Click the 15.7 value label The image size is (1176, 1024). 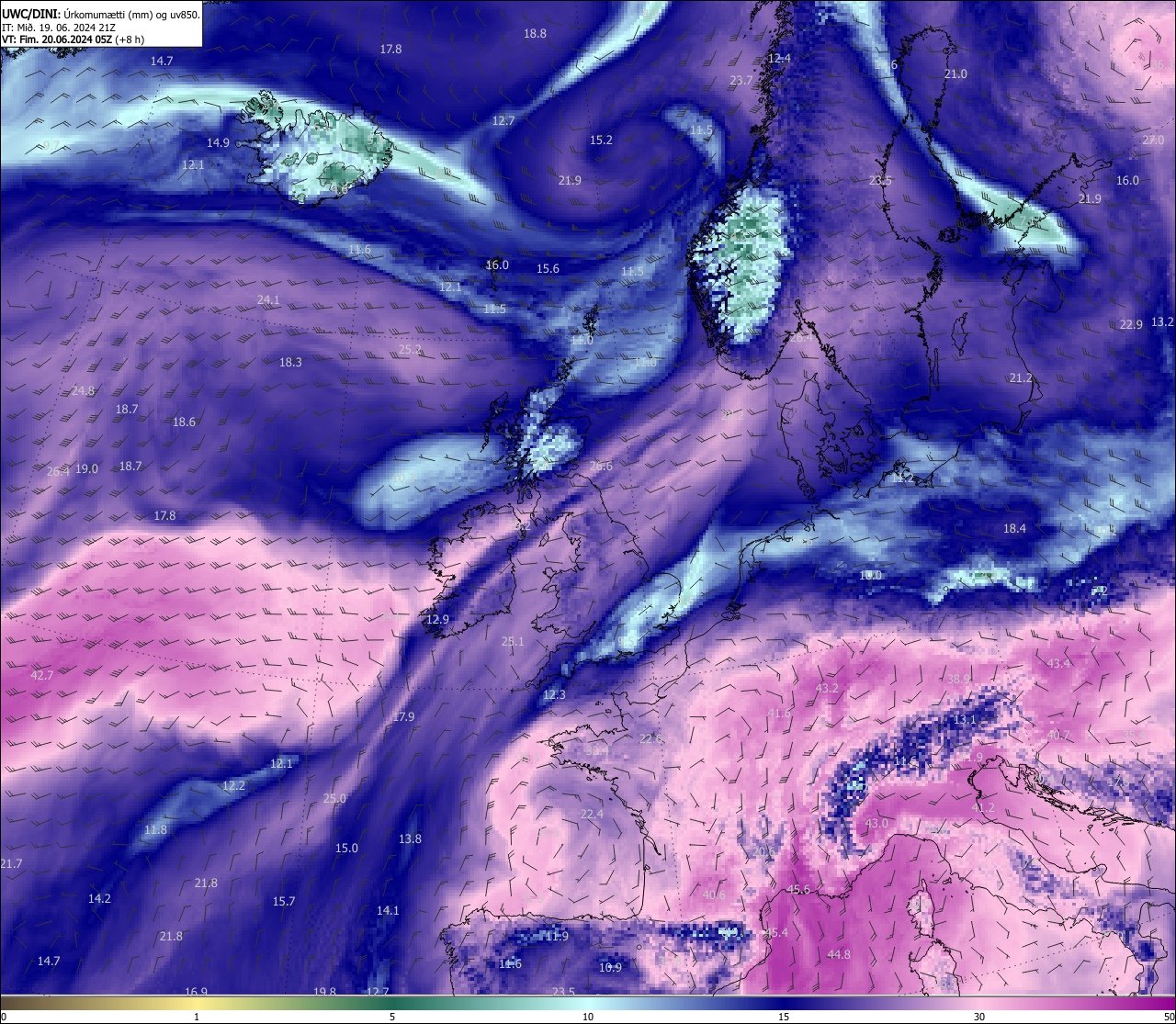pos(284,901)
